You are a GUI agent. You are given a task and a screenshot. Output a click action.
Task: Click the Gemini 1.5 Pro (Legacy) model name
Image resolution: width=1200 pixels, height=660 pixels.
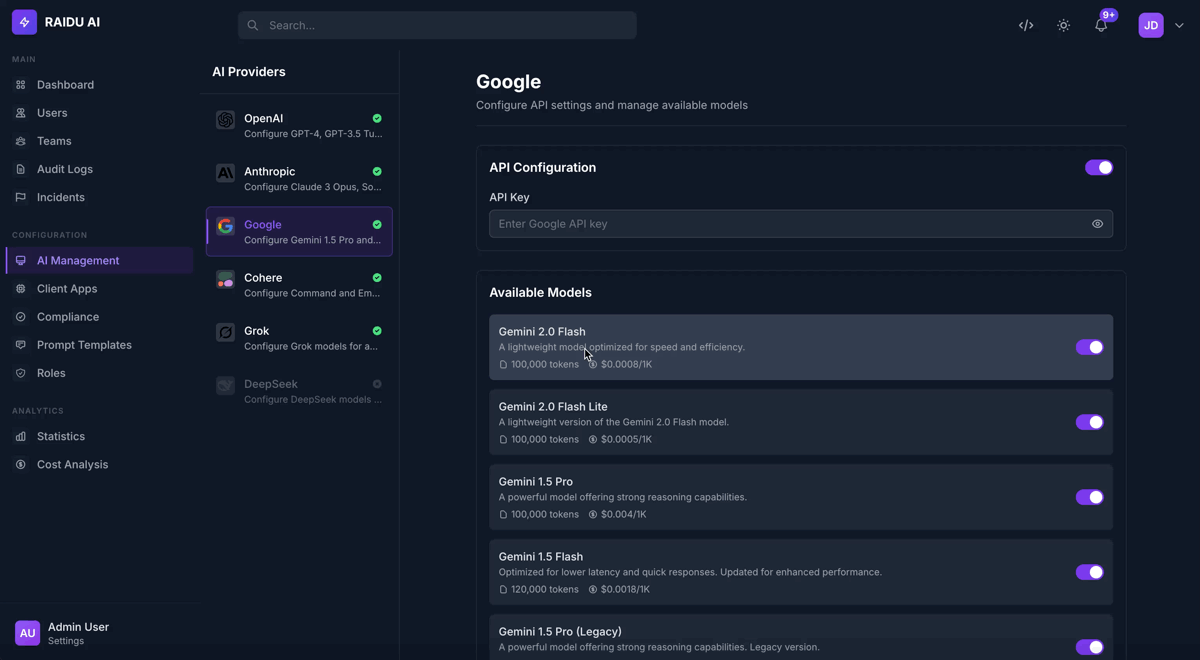[x=560, y=632]
